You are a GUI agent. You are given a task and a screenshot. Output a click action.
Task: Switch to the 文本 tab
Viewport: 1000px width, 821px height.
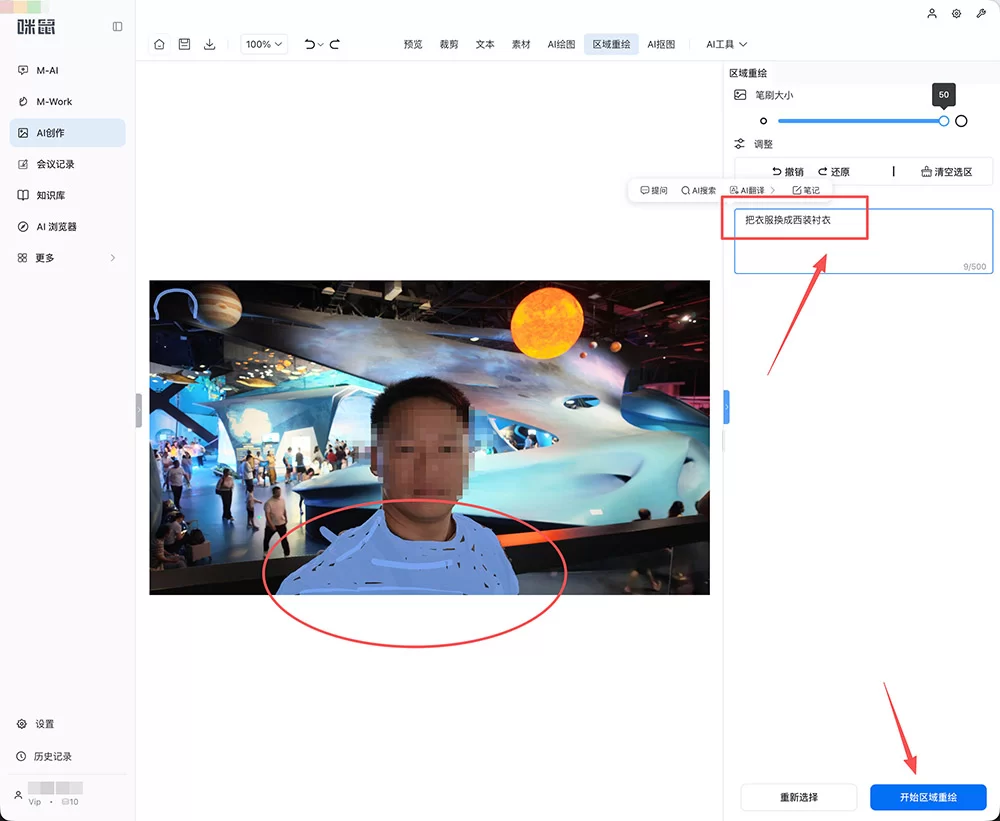[x=485, y=44]
